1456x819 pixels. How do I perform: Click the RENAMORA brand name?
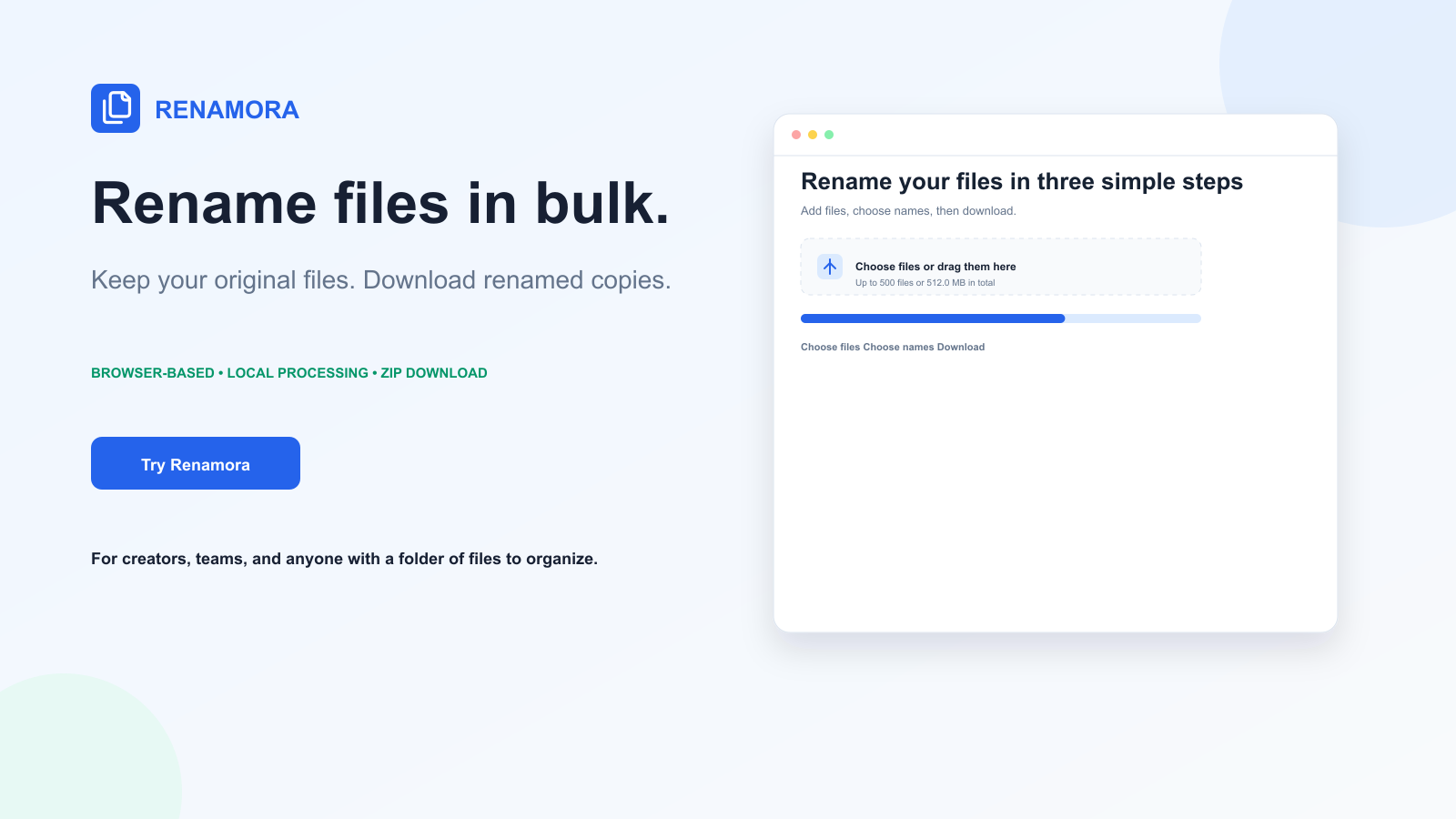(227, 109)
